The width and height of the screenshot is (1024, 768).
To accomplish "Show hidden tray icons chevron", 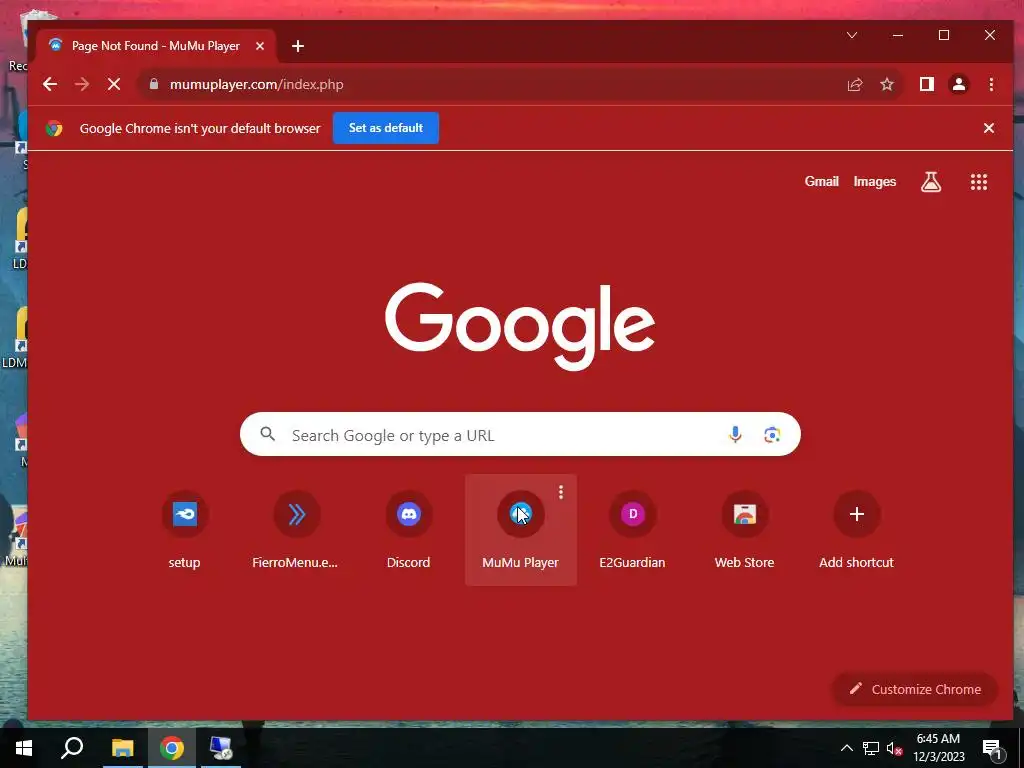I will click(846, 748).
